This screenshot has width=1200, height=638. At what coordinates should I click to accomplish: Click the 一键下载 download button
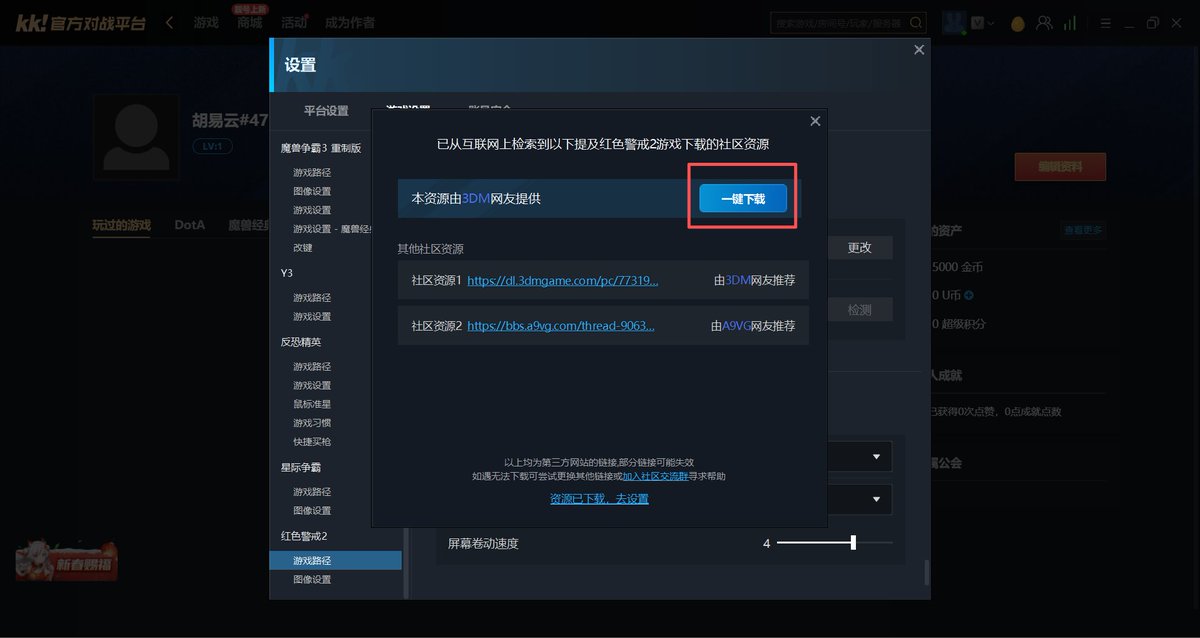743,199
